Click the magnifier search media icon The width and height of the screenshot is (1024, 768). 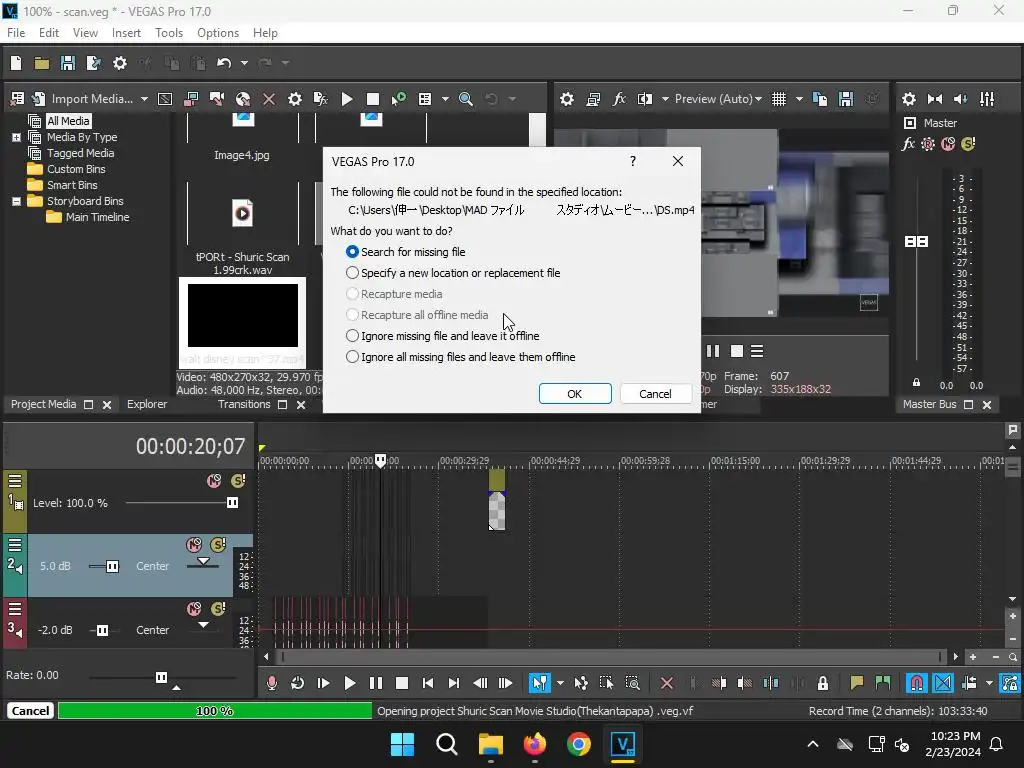point(466,99)
